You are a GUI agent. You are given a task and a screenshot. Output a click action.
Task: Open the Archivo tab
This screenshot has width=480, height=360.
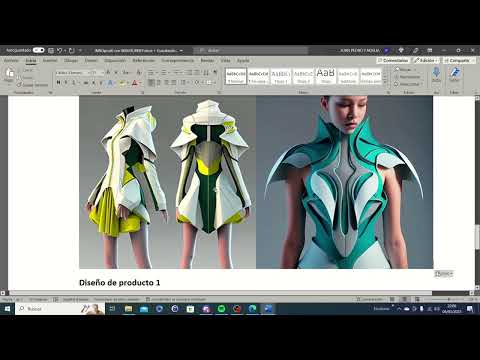click(11, 60)
